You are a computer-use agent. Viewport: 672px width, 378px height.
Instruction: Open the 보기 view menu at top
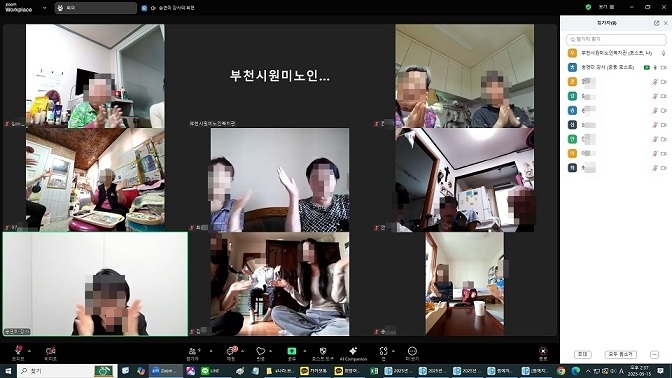[x=606, y=7]
